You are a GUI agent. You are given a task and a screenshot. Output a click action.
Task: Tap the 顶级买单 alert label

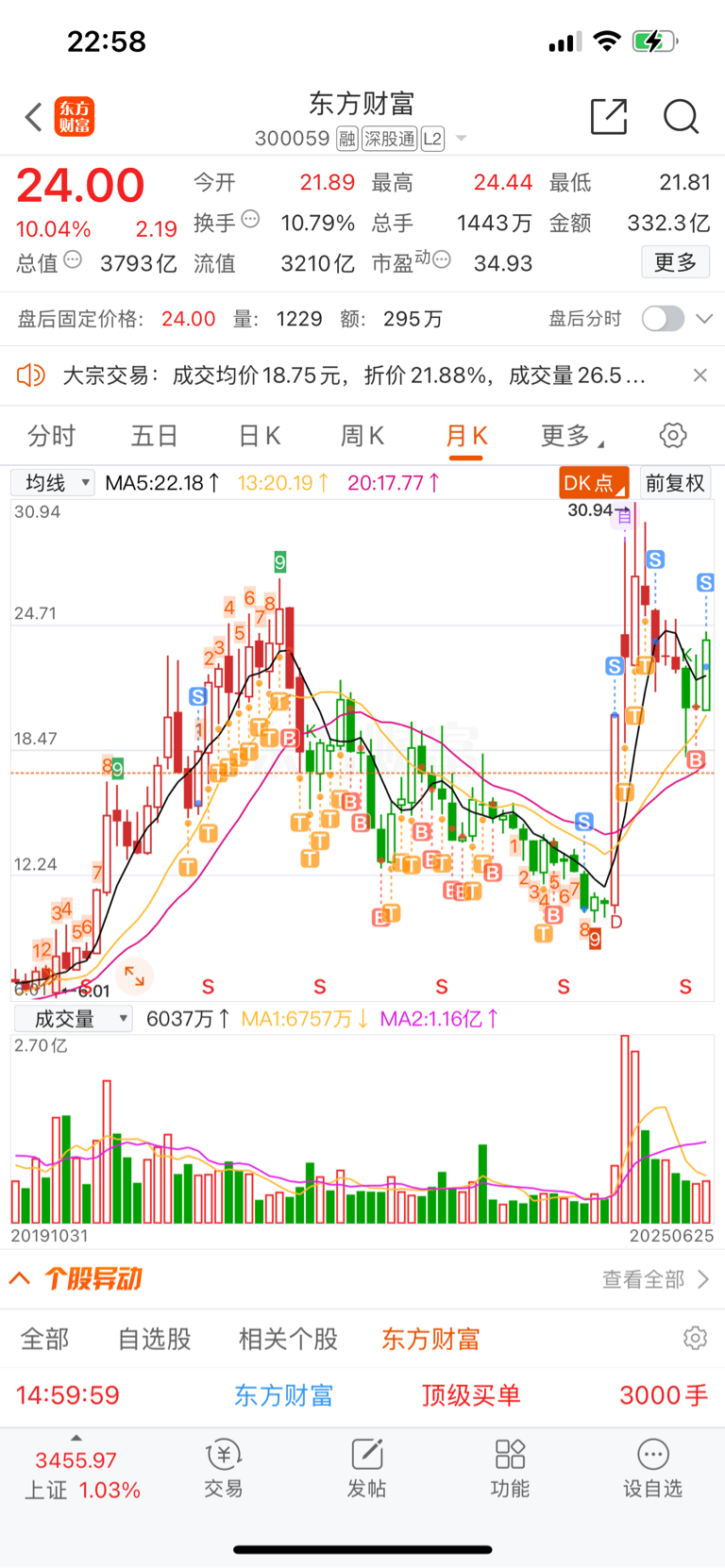[471, 1395]
